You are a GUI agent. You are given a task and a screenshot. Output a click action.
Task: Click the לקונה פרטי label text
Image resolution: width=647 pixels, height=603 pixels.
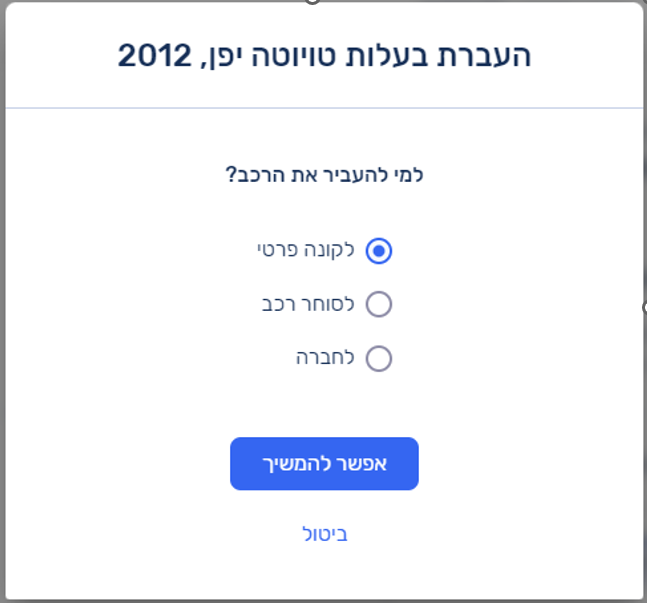[x=306, y=250]
